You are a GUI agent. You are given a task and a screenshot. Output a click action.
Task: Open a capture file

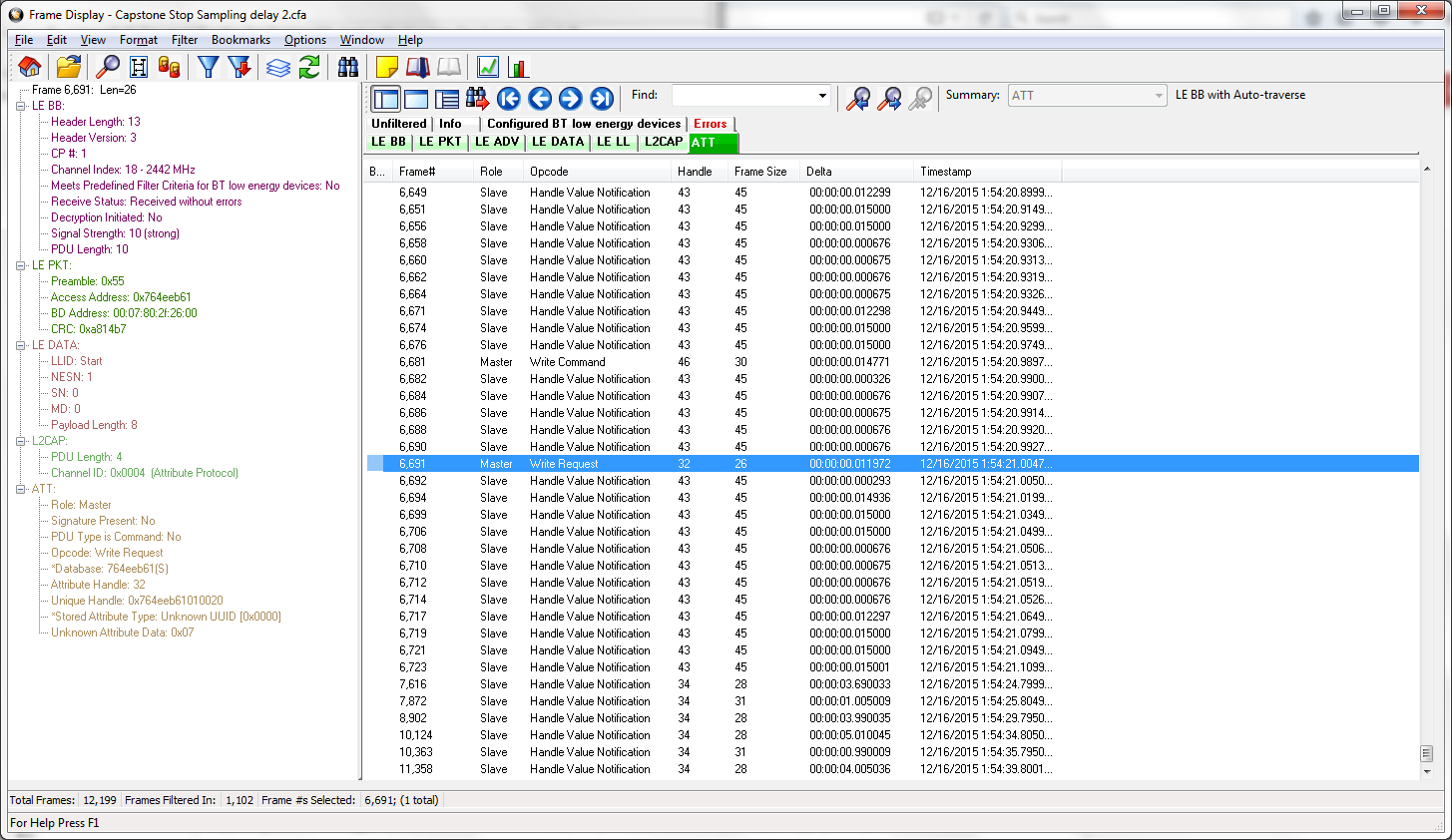click(x=67, y=67)
